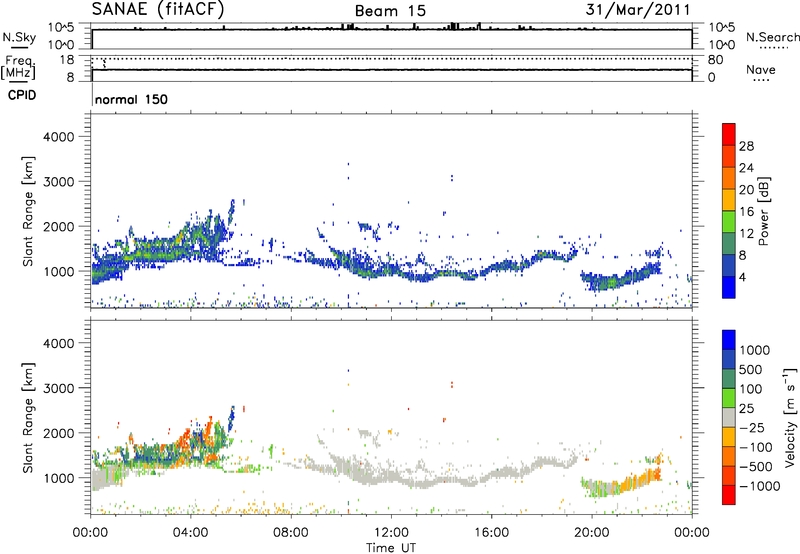The height and width of the screenshot is (554, 800).
Task: Click the "28" power color bar label
Action: tap(746, 146)
